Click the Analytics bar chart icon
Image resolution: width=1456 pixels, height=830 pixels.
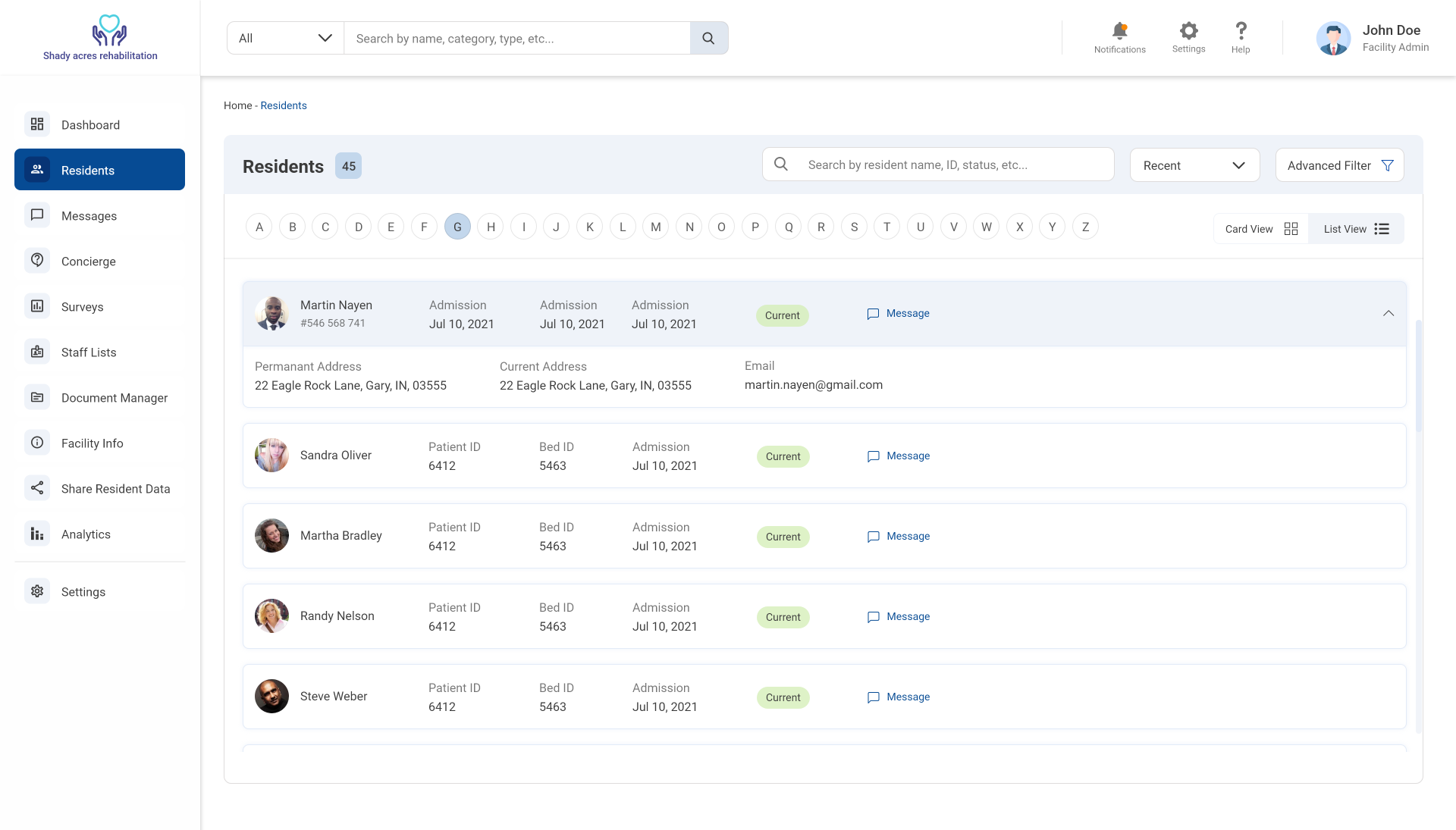37,534
